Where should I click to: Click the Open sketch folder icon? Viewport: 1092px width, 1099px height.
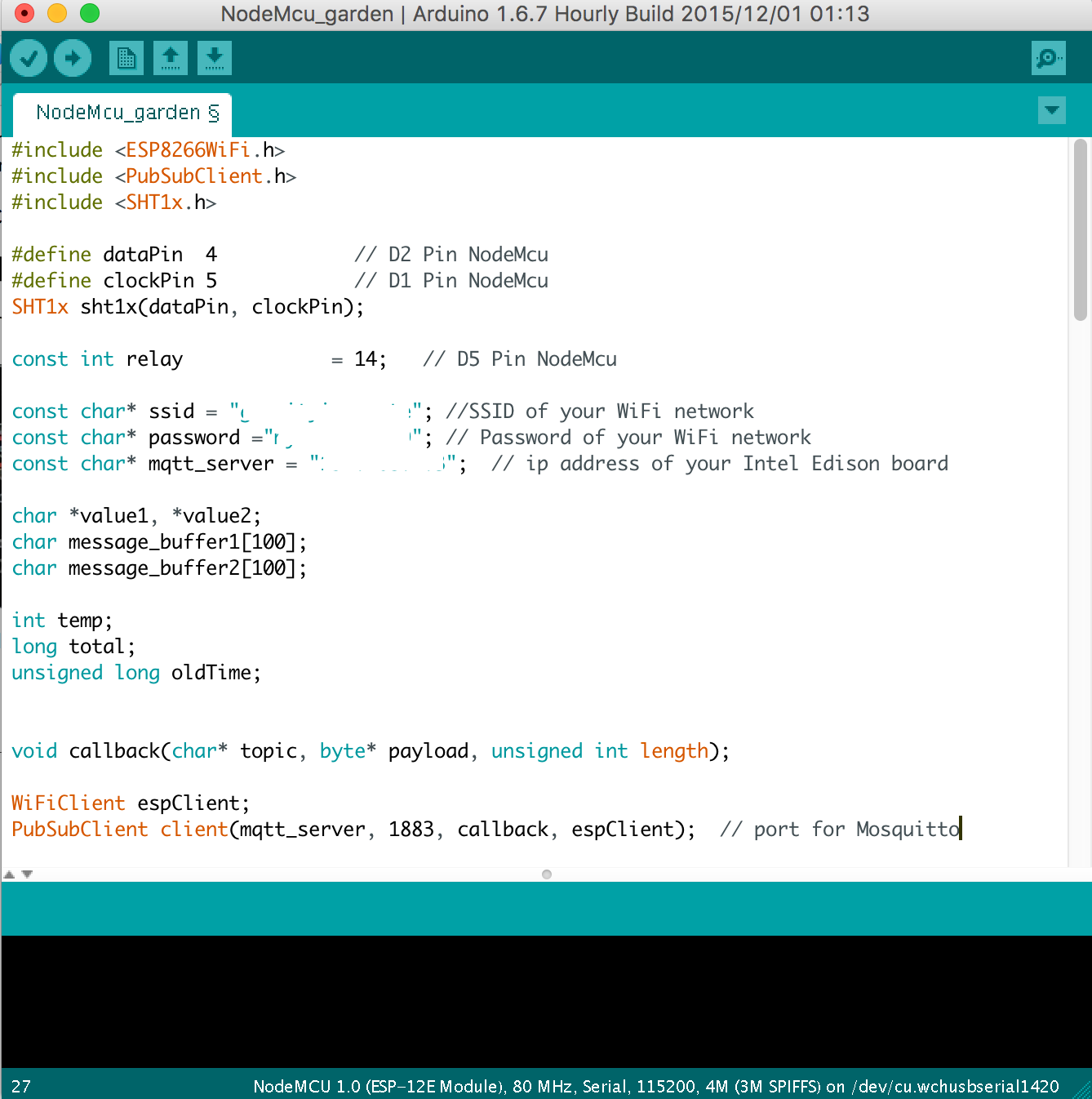[x=170, y=58]
